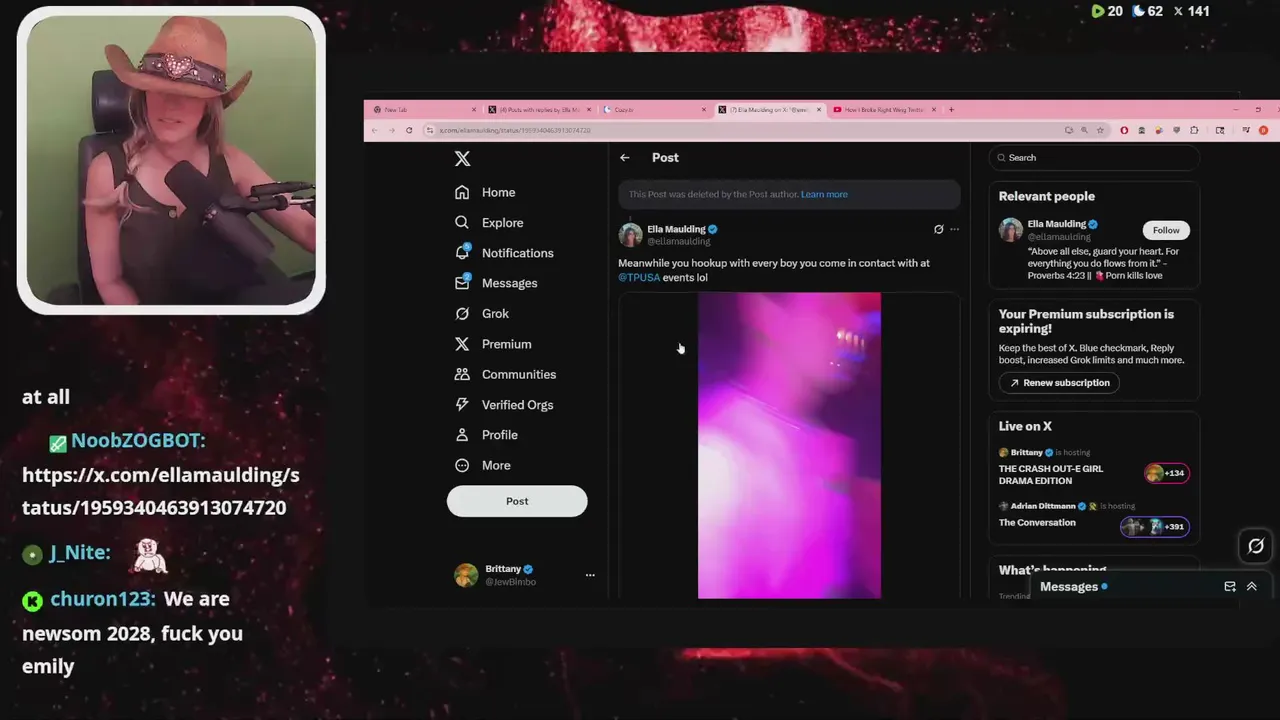Click the +391 listeners badge
Viewport: 1280px width, 720px height.
point(1155,527)
